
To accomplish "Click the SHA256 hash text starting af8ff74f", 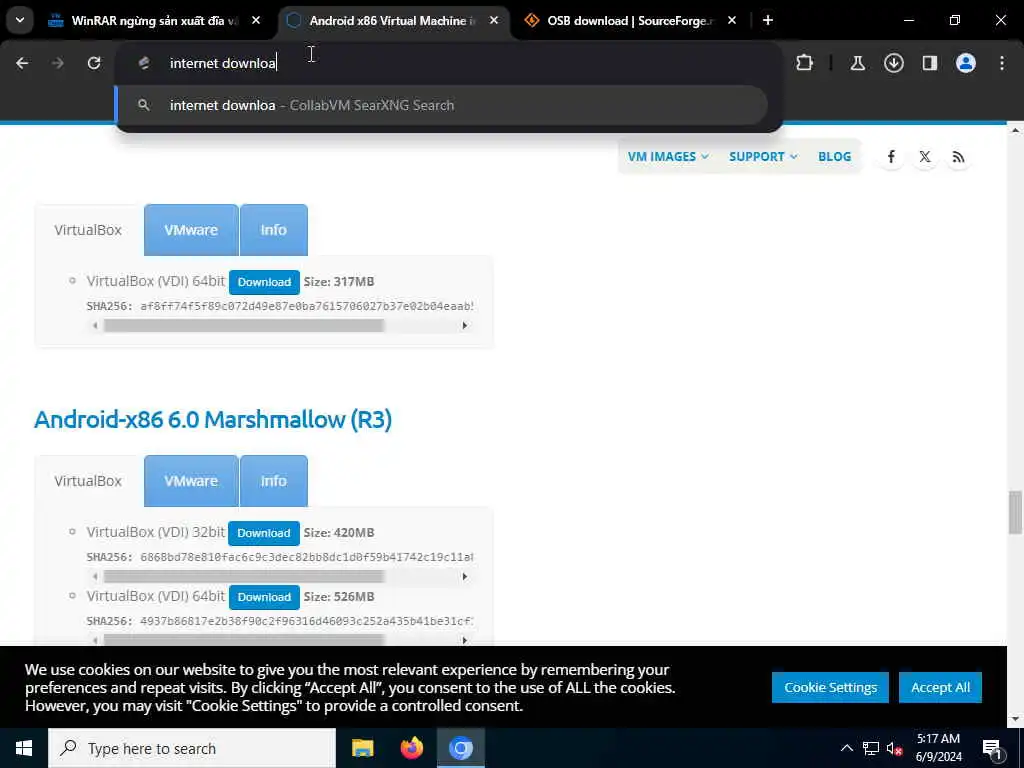I will 307,306.
